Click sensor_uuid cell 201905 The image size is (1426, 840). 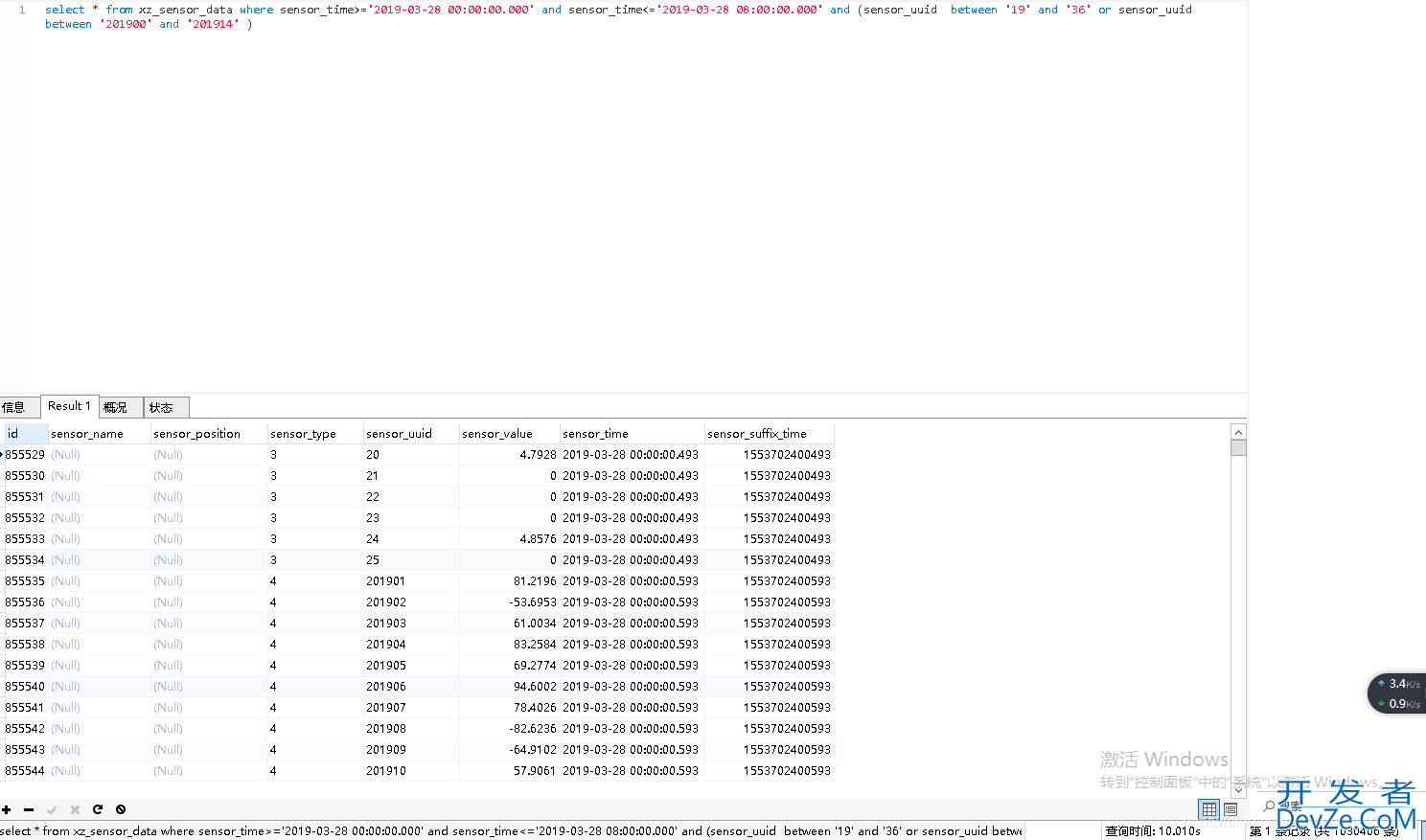pyautogui.click(x=411, y=665)
